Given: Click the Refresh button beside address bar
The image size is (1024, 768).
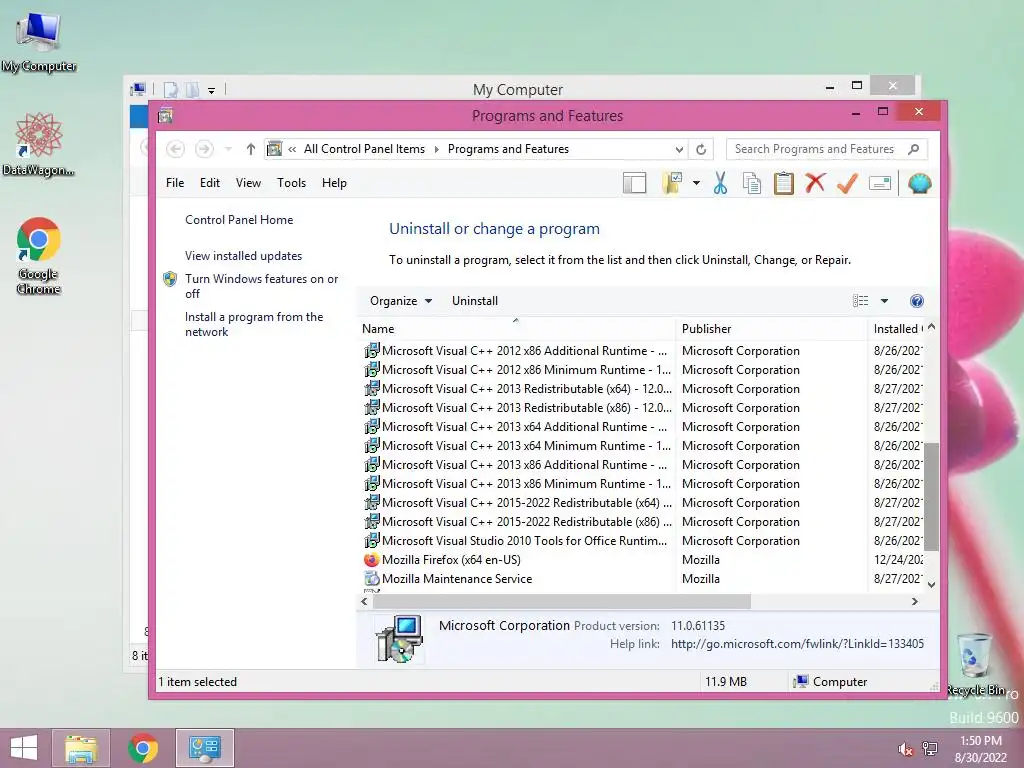Looking at the screenshot, I should (701, 149).
